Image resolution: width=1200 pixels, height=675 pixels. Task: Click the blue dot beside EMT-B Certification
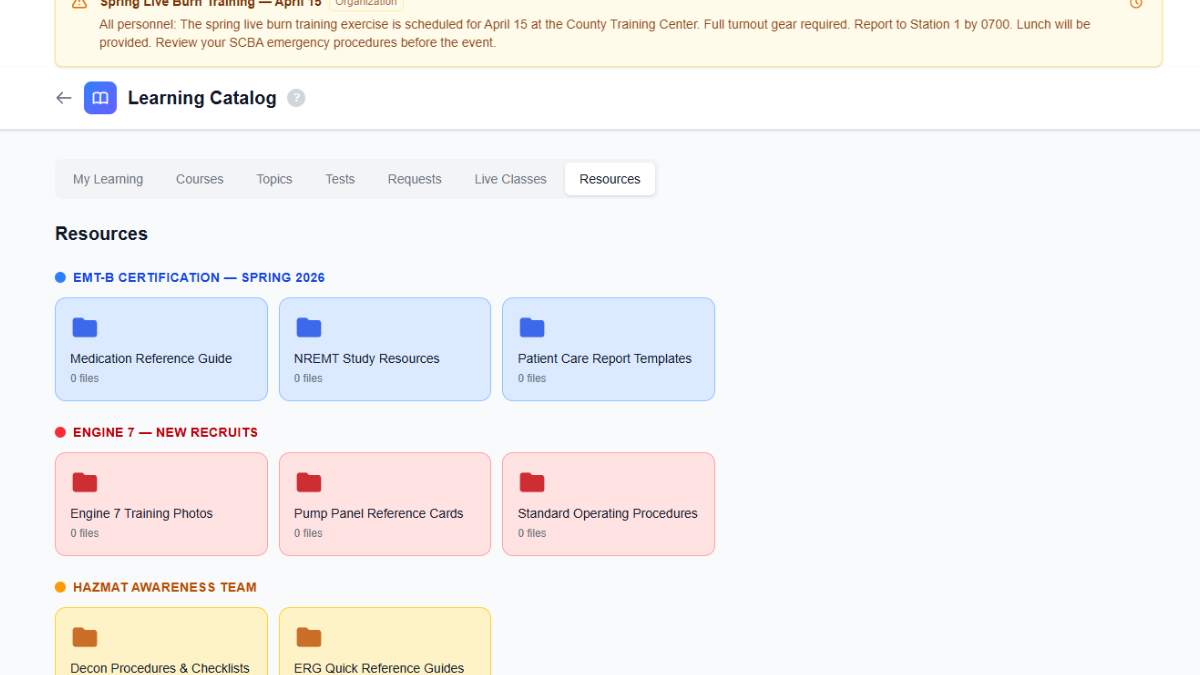[x=60, y=278]
